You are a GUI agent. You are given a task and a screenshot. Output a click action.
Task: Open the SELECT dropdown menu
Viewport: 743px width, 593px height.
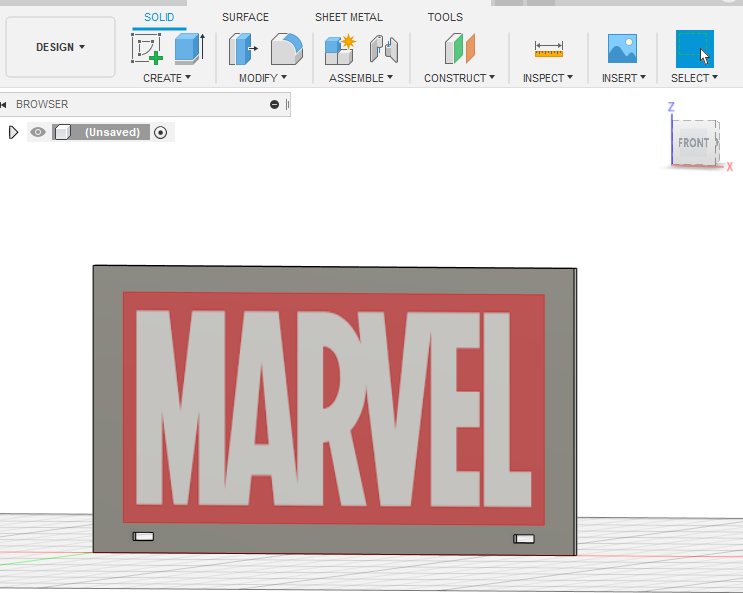tap(694, 78)
